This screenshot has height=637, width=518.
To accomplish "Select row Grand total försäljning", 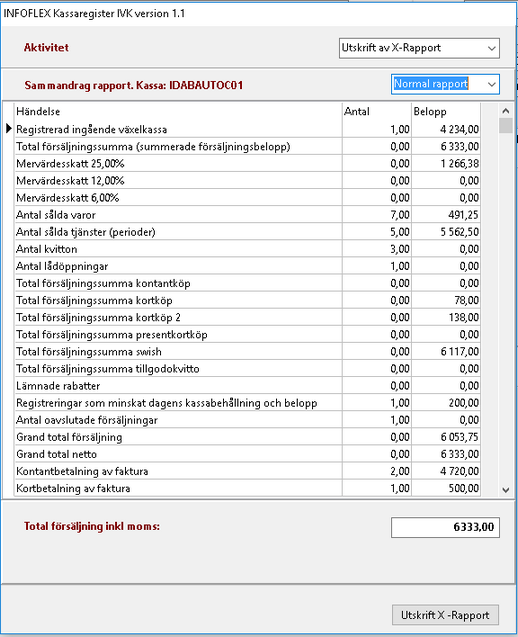I will click(x=247, y=437).
